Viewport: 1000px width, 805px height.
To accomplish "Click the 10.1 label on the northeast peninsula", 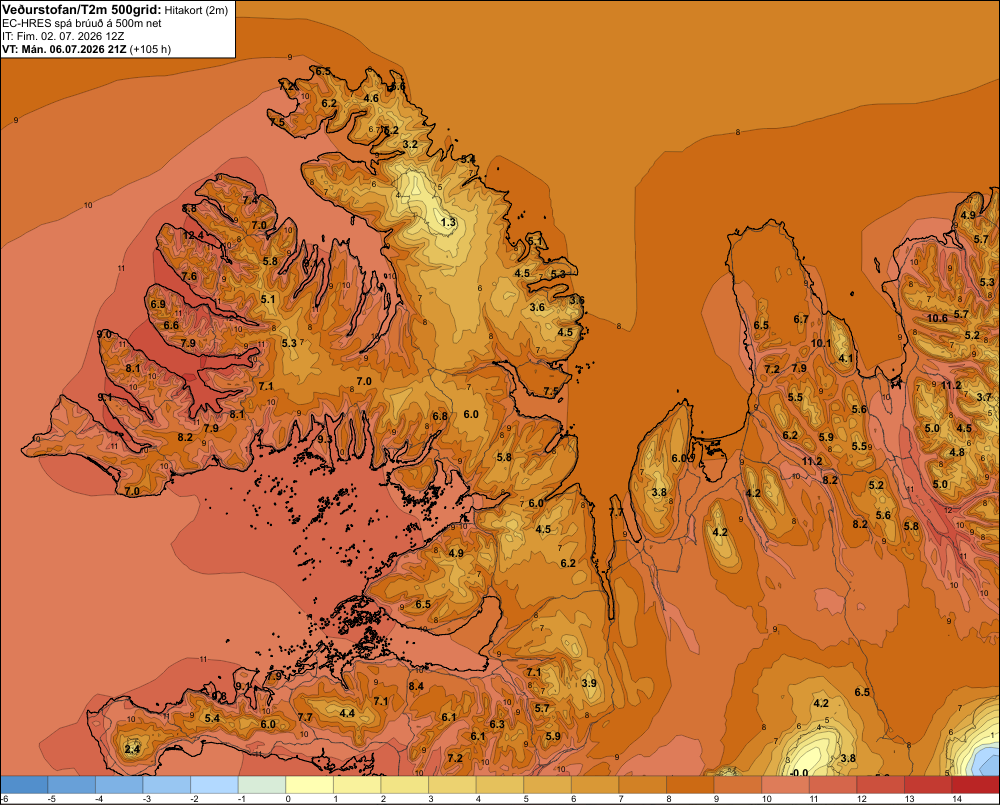I will click(x=821, y=343).
